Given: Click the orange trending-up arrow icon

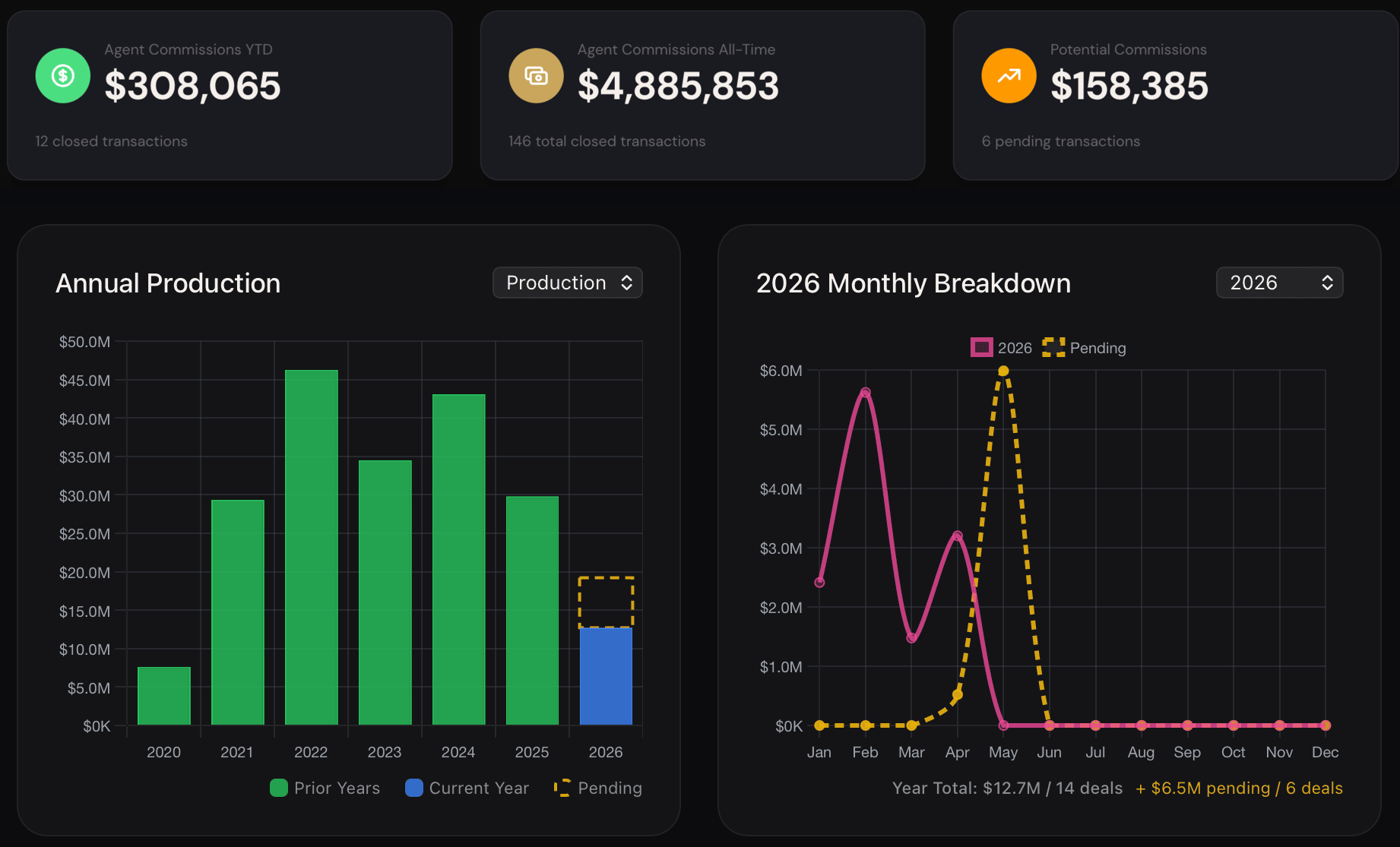Looking at the screenshot, I should point(1009,75).
